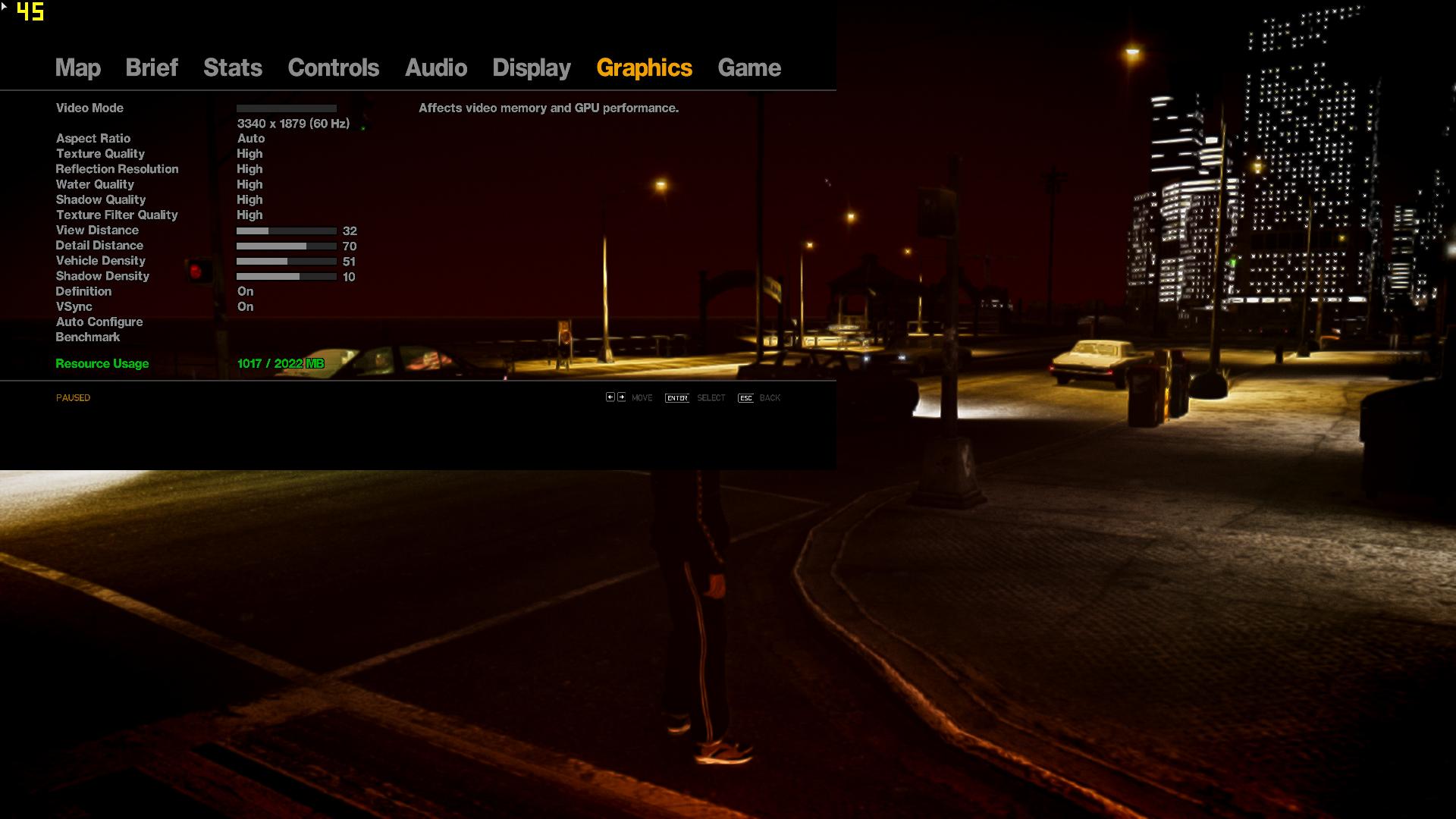Click the MOVE hint label
This screenshot has width=1456, height=819.
coord(642,398)
